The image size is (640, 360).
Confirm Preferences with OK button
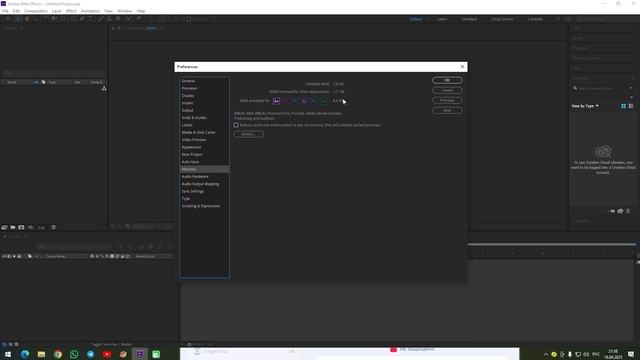(447, 80)
